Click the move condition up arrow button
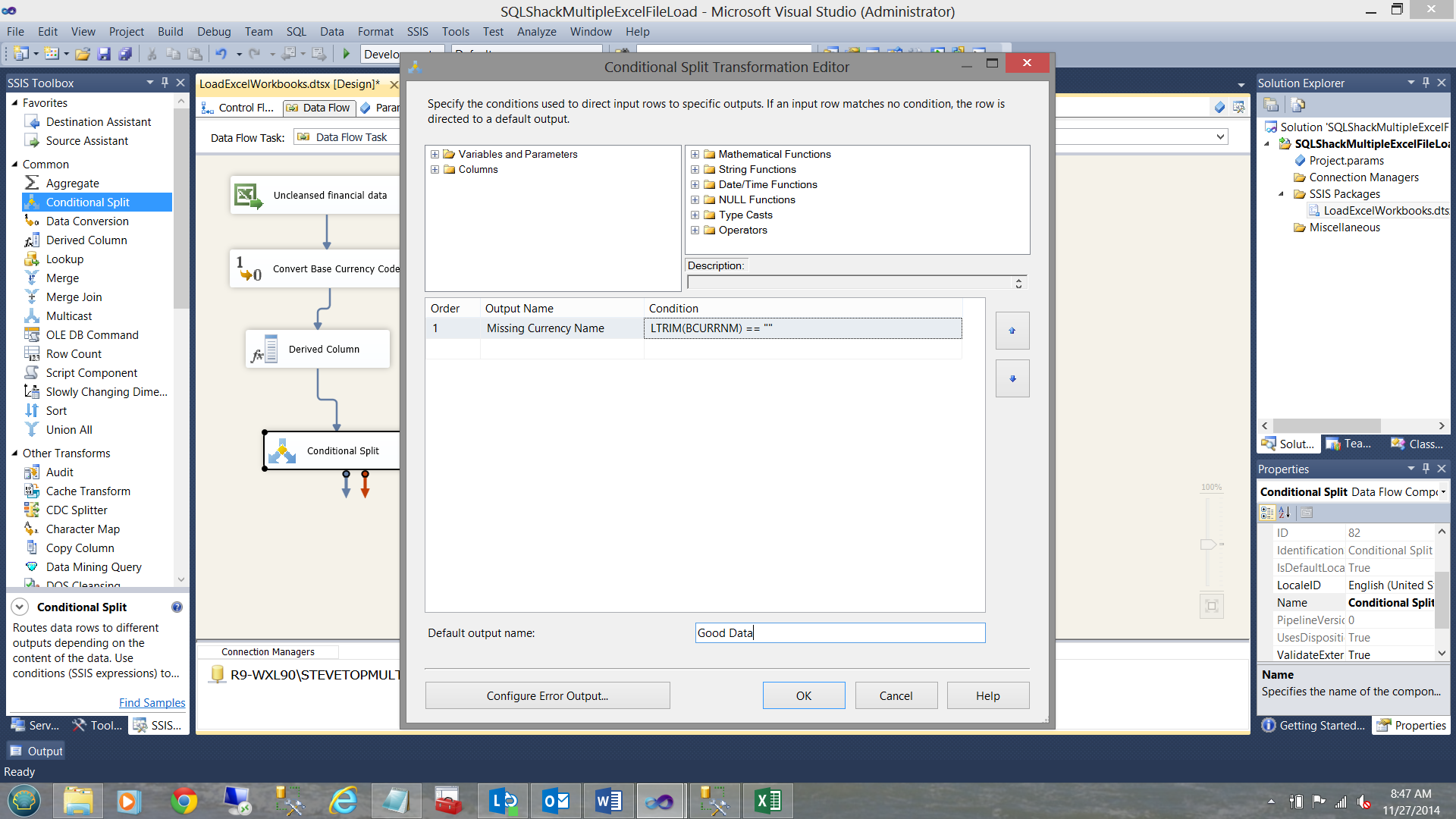The image size is (1456, 819). [x=1012, y=331]
